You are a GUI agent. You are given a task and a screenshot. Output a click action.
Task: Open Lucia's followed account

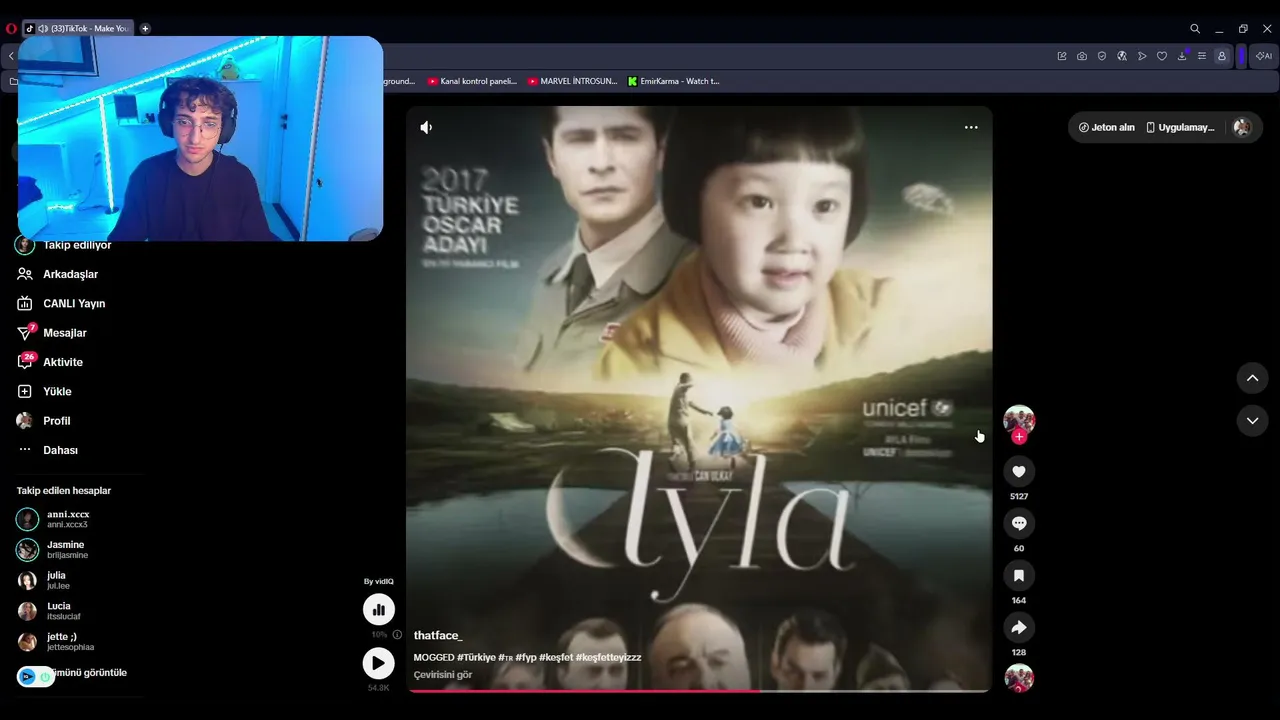tap(50, 611)
